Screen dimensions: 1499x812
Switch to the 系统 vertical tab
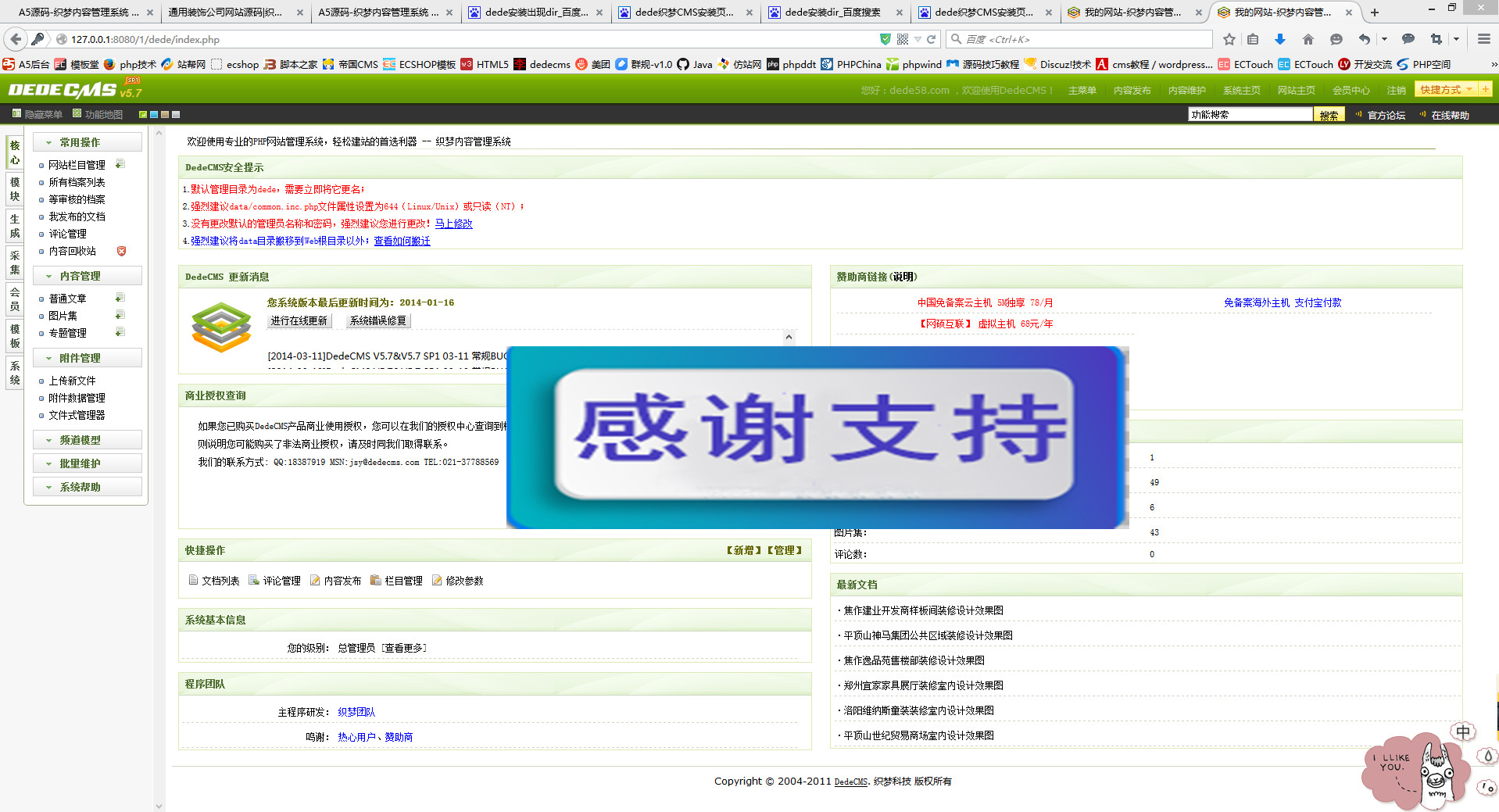(15, 373)
